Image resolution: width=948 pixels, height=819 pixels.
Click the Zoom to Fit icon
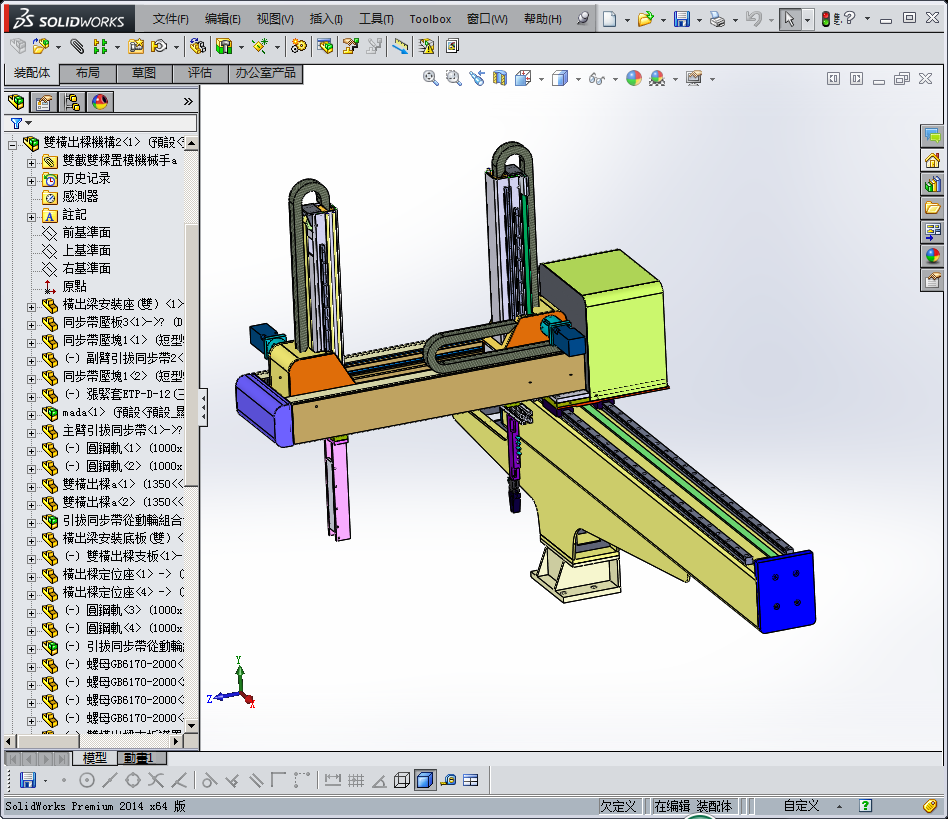430,78
